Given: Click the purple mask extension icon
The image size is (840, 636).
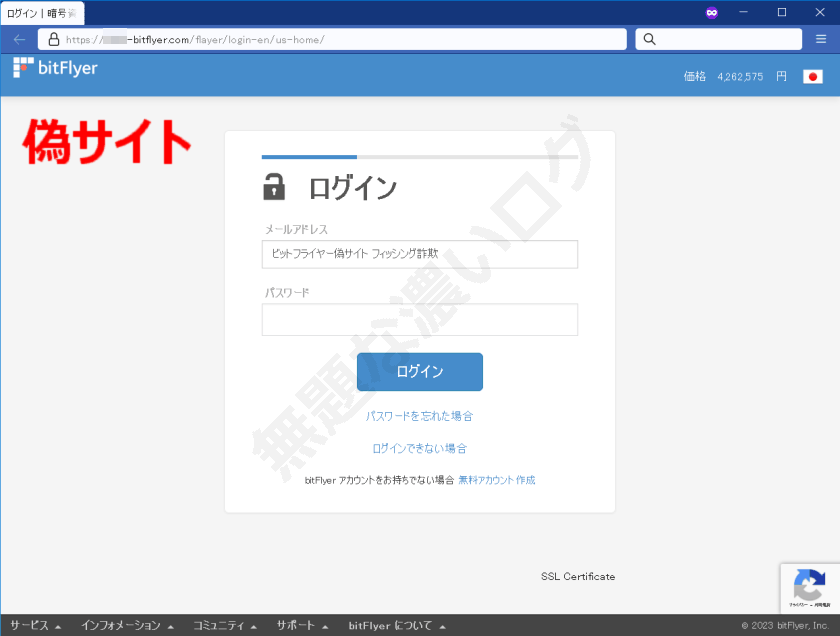Looking at the screenshot, I should coord(711,12).
